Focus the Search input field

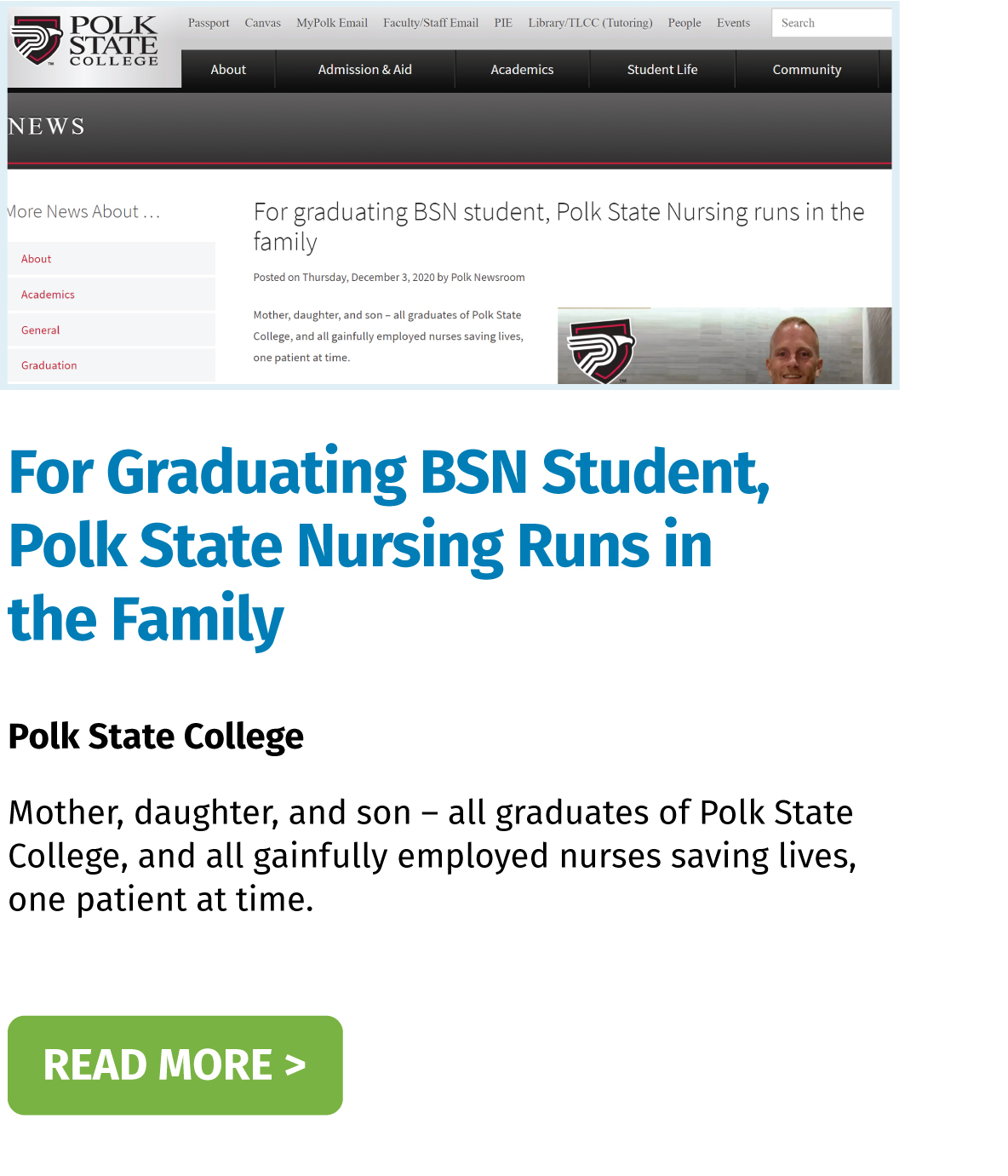click(832, 23)
